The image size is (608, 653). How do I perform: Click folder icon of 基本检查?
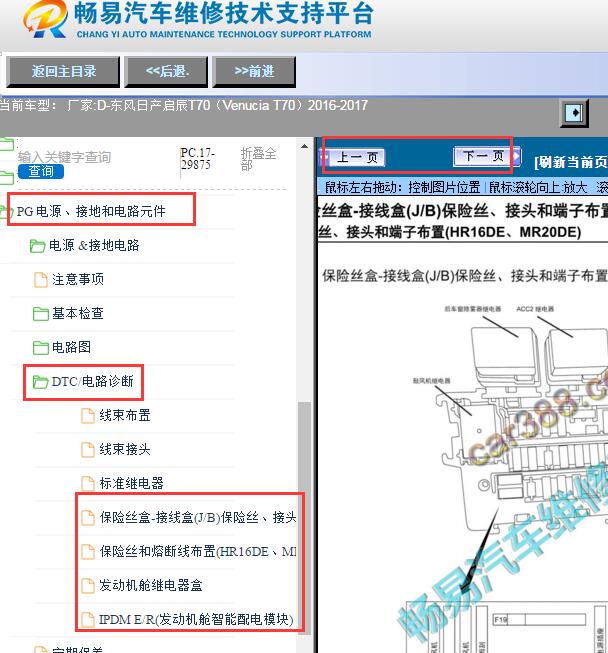(40, 314)
